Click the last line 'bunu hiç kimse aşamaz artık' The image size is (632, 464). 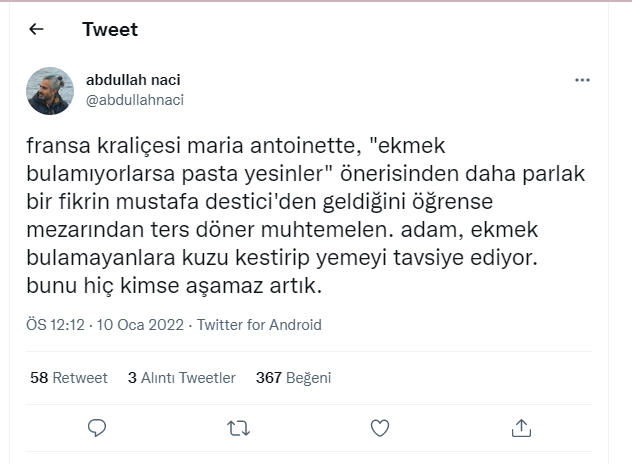pos(173,288)
